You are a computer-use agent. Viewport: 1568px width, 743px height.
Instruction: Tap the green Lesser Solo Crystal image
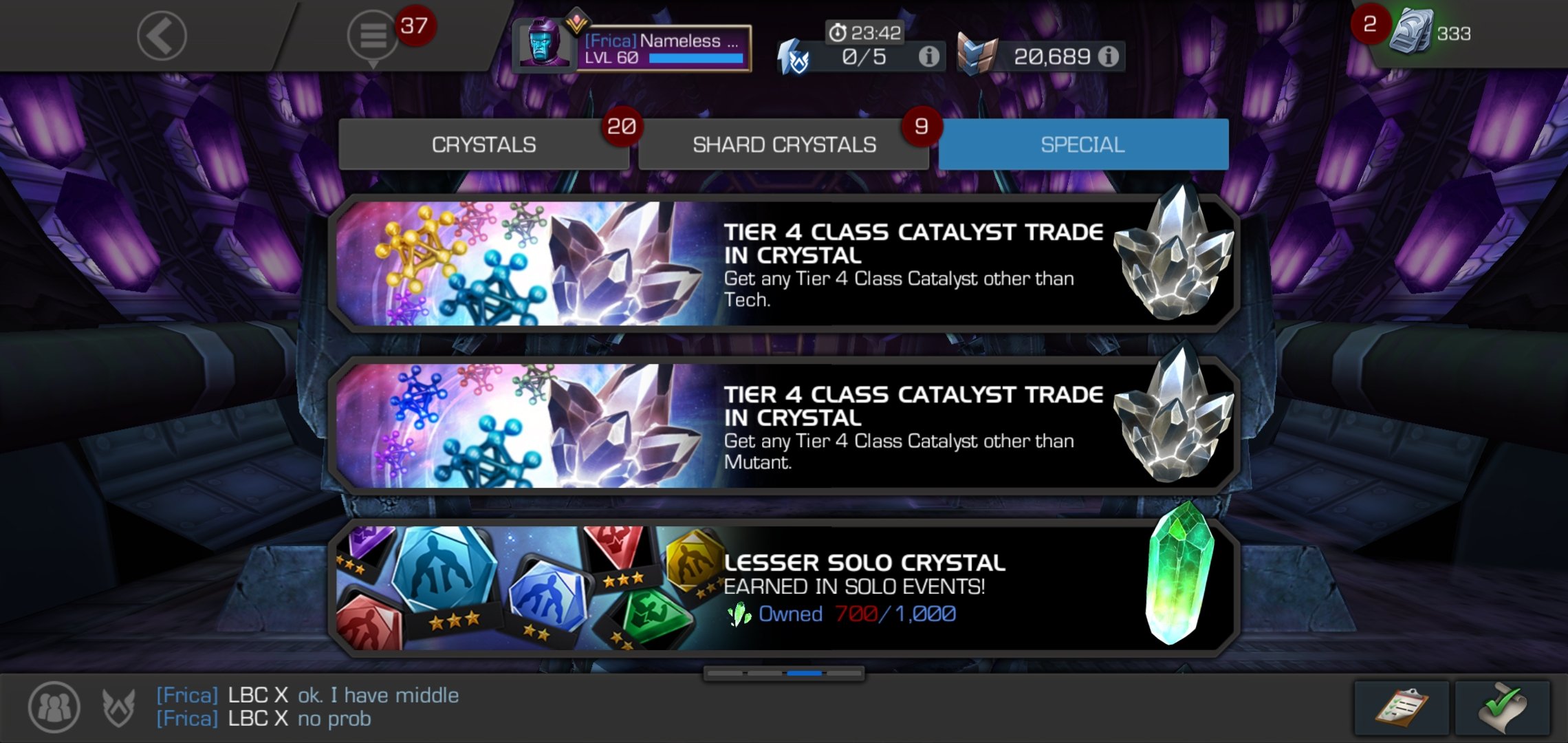pos(1178,574)
